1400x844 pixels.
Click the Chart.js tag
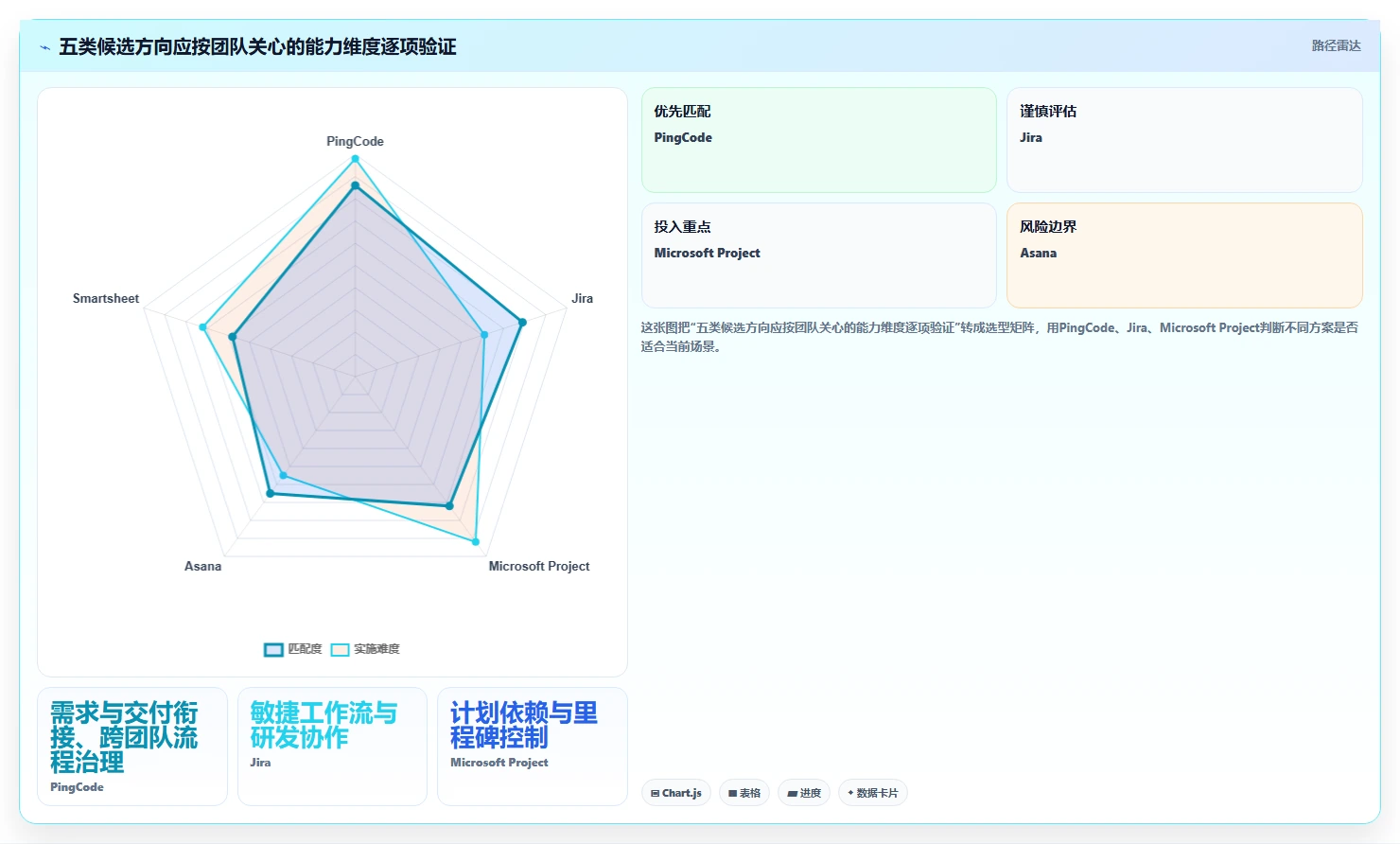point(676,793)
